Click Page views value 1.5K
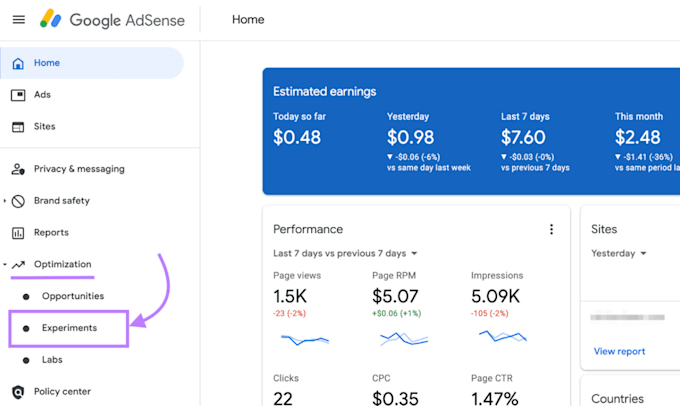 [x=290, y=297]
